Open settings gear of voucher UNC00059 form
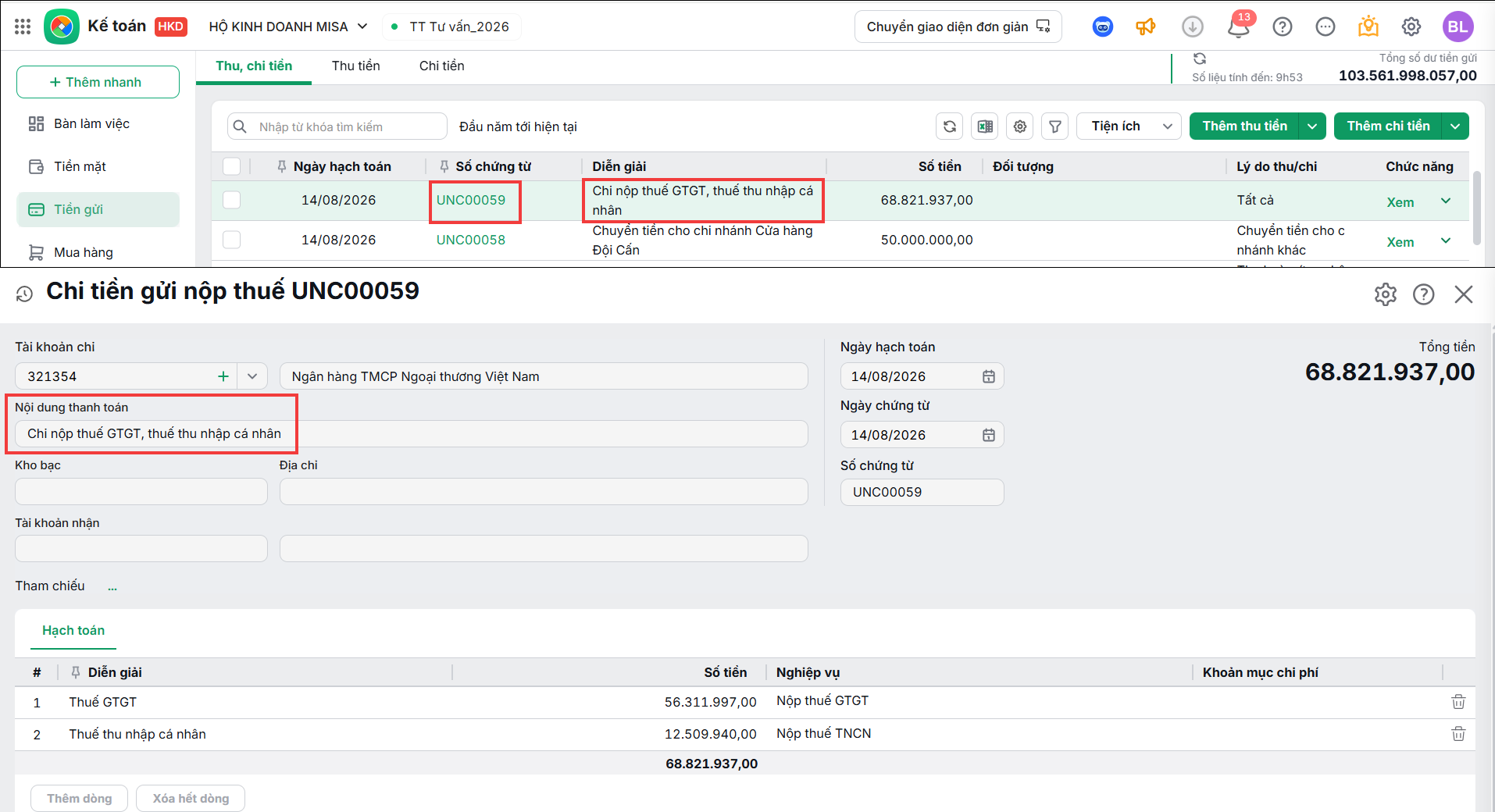The width and height of the screenshot is (1495, 812). tap(1386, 294)
